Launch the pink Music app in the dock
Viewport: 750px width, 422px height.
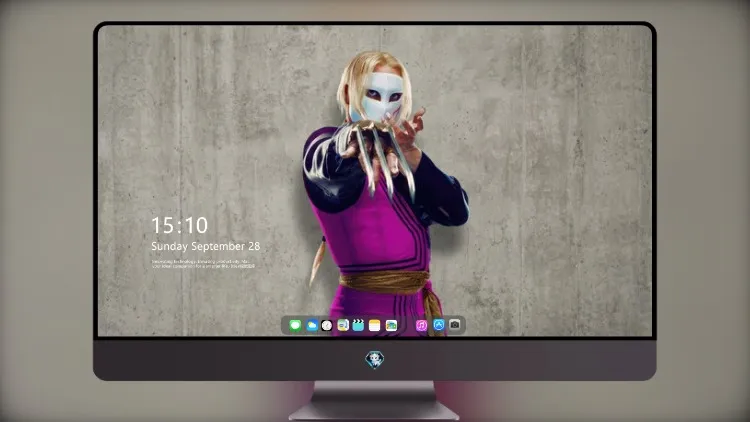421,325
